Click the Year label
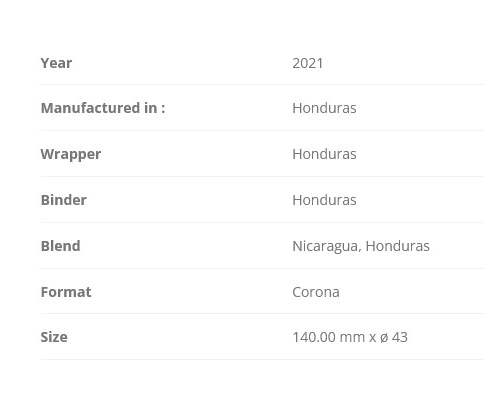 click(x=56, y=63)
